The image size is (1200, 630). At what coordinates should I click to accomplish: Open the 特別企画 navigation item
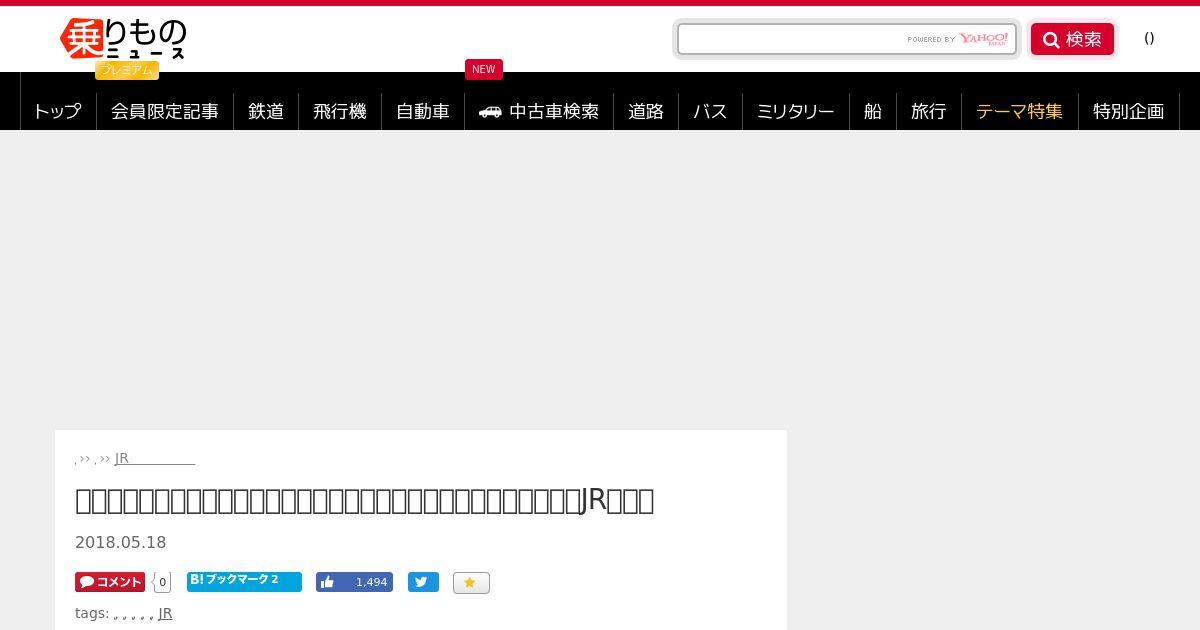[1129, 111]
